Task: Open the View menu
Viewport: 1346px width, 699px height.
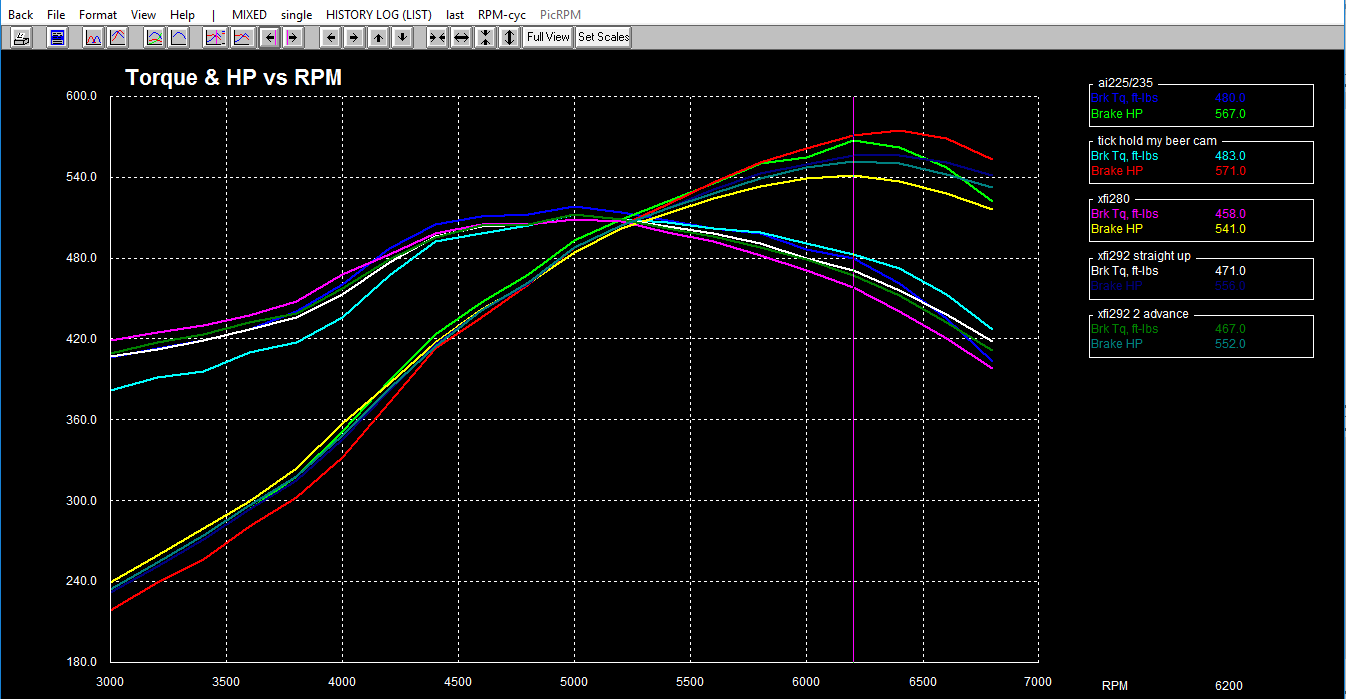Action: [143, 15]
